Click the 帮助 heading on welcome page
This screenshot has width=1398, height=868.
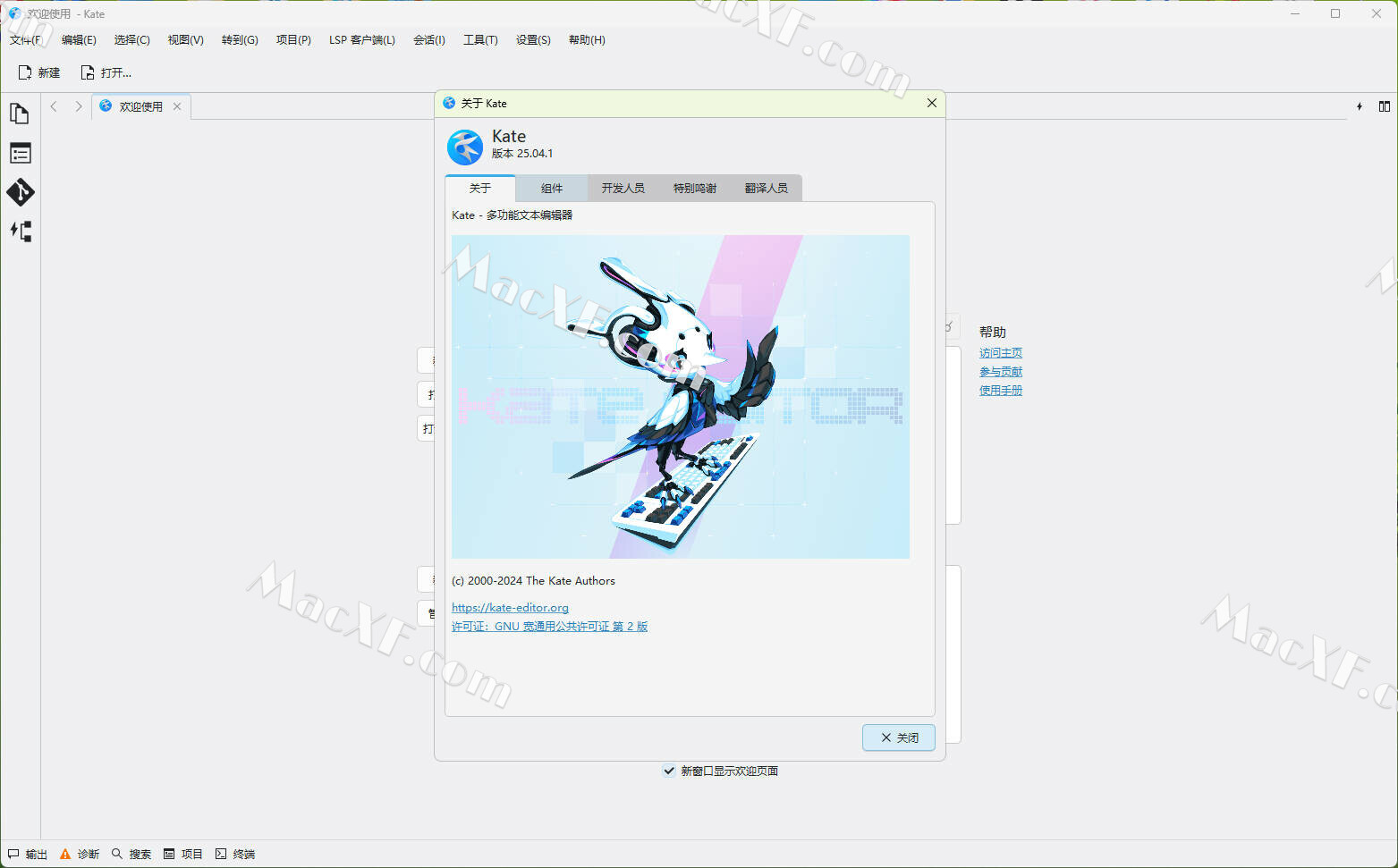(993, 333)
